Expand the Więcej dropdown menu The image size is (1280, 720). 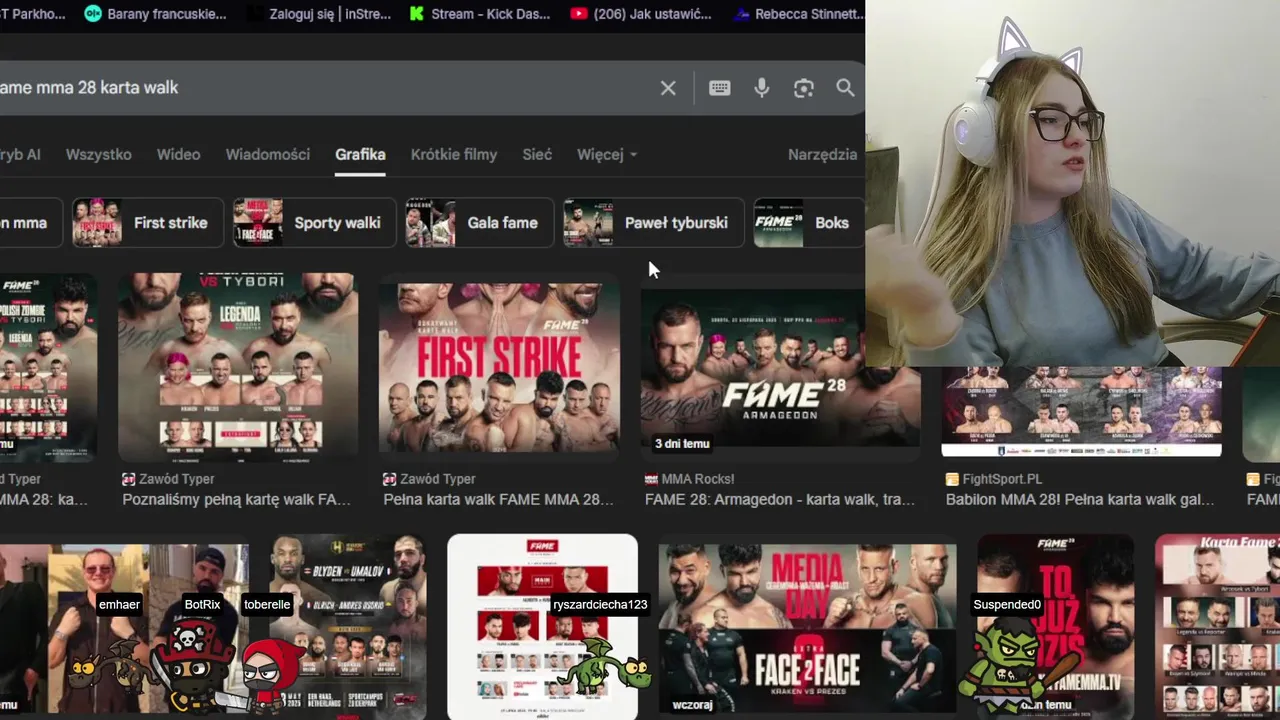[x=607, y=154]
